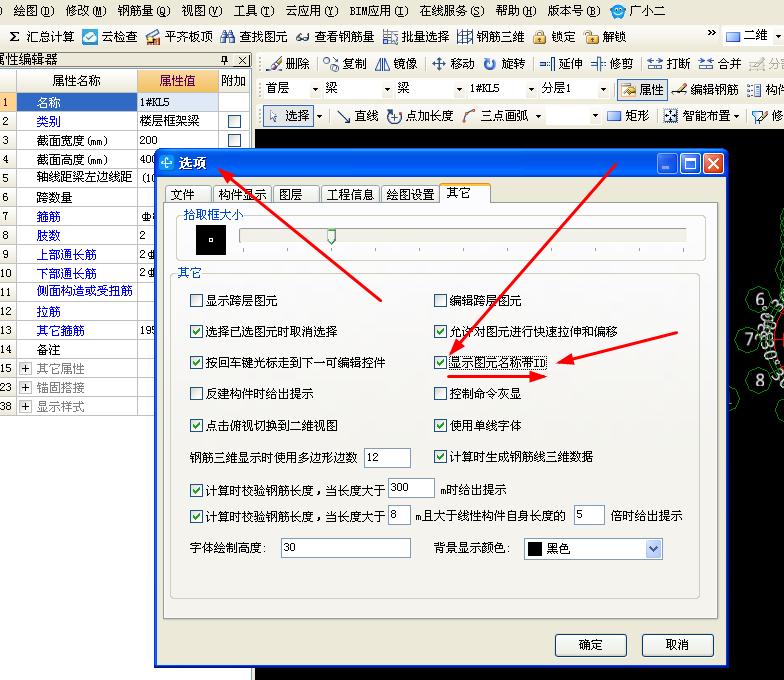
Task: Select the 矩形 rectangle tool
Action: (628, 116)
